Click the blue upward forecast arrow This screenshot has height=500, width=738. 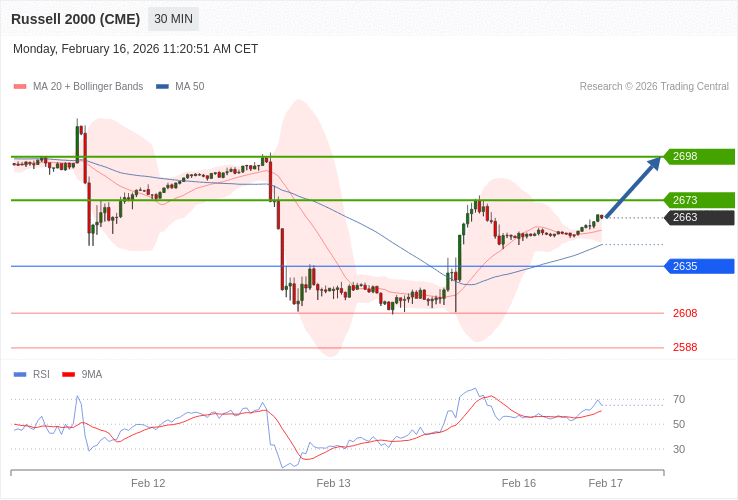[x=633, y=187]
